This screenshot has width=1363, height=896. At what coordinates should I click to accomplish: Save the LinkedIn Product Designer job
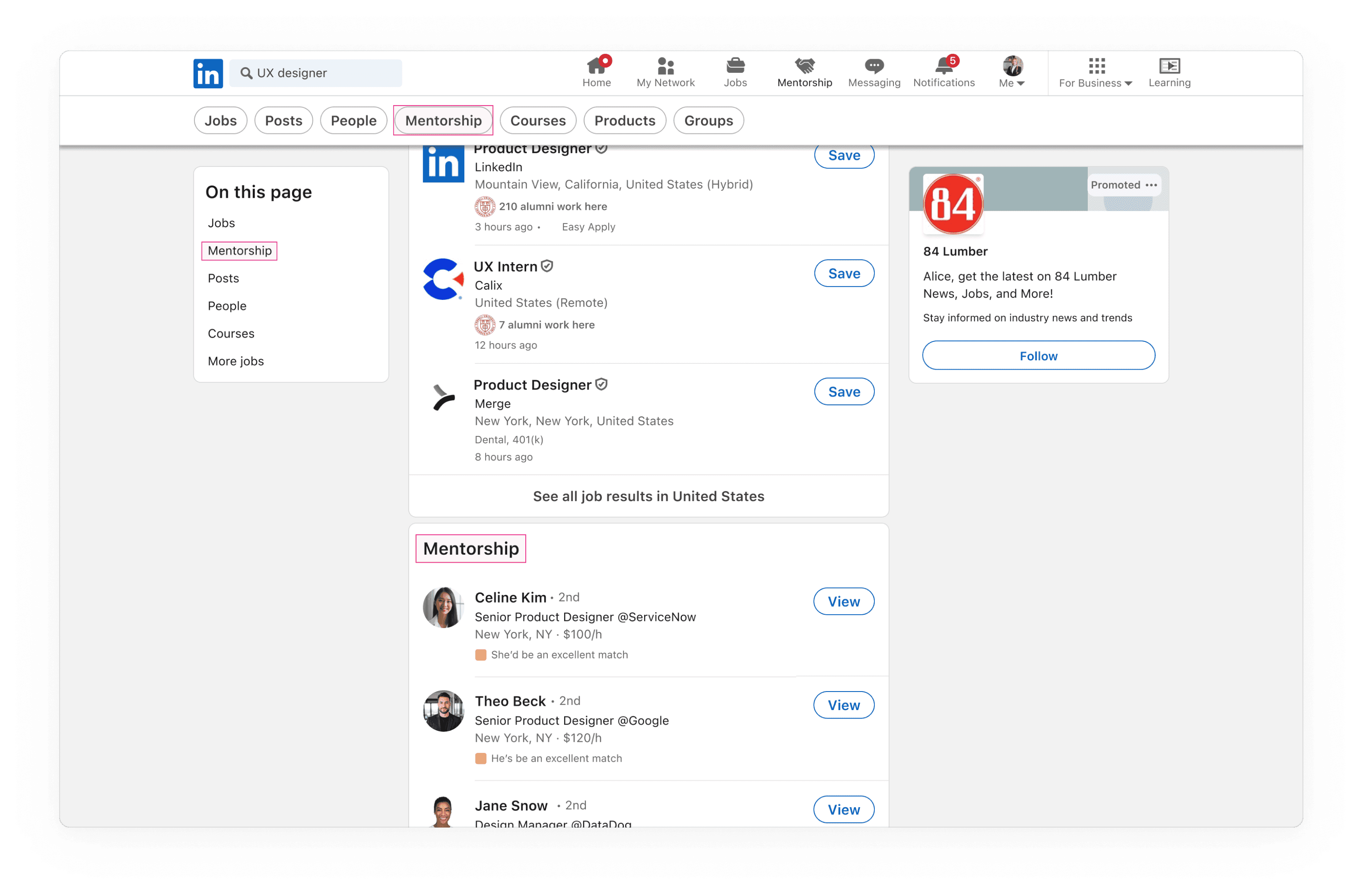844,156
